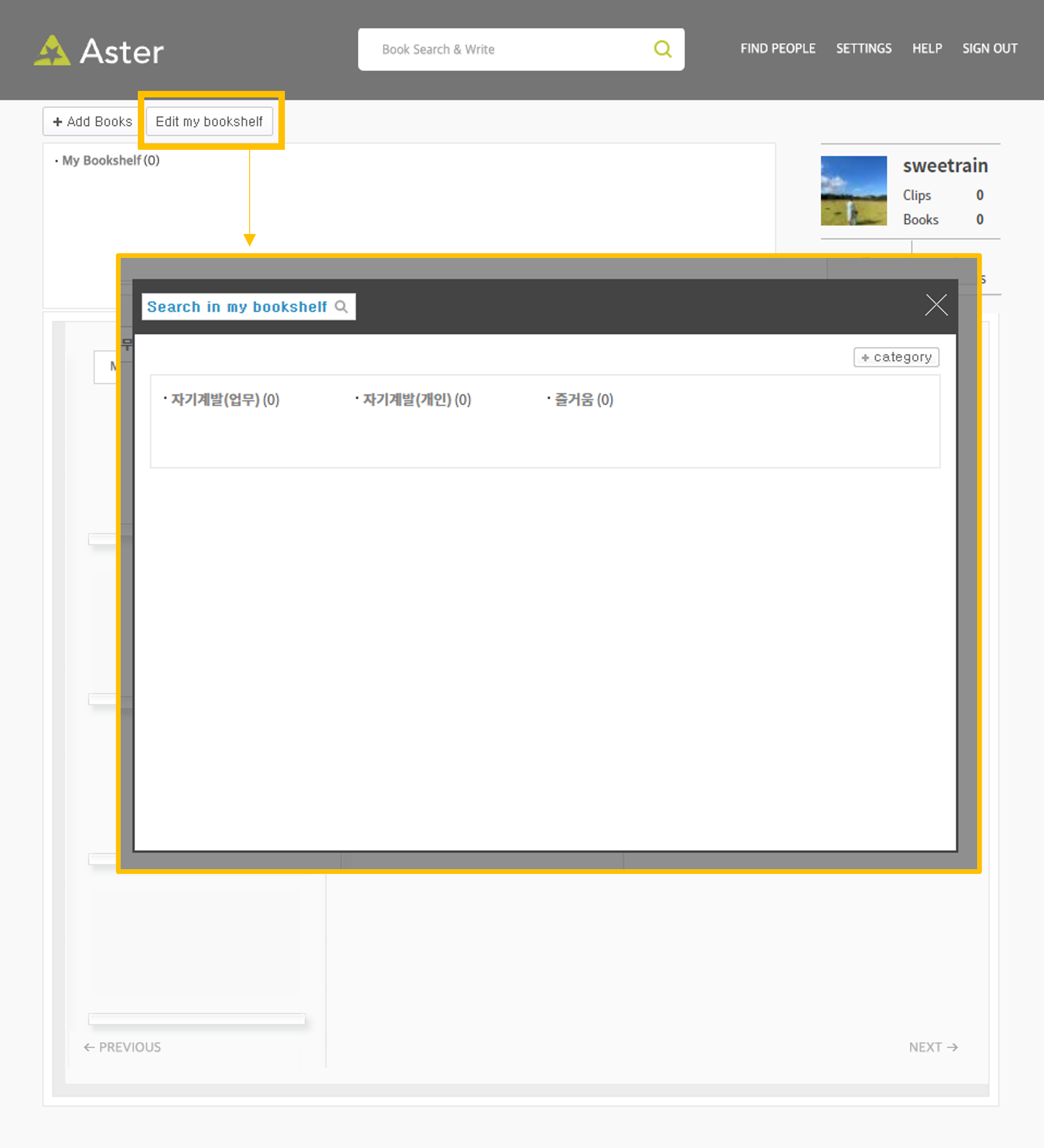Go to the HELP page
Image resolution: width=1044 pixels, height=1148 pixels.
pos(927,49)
